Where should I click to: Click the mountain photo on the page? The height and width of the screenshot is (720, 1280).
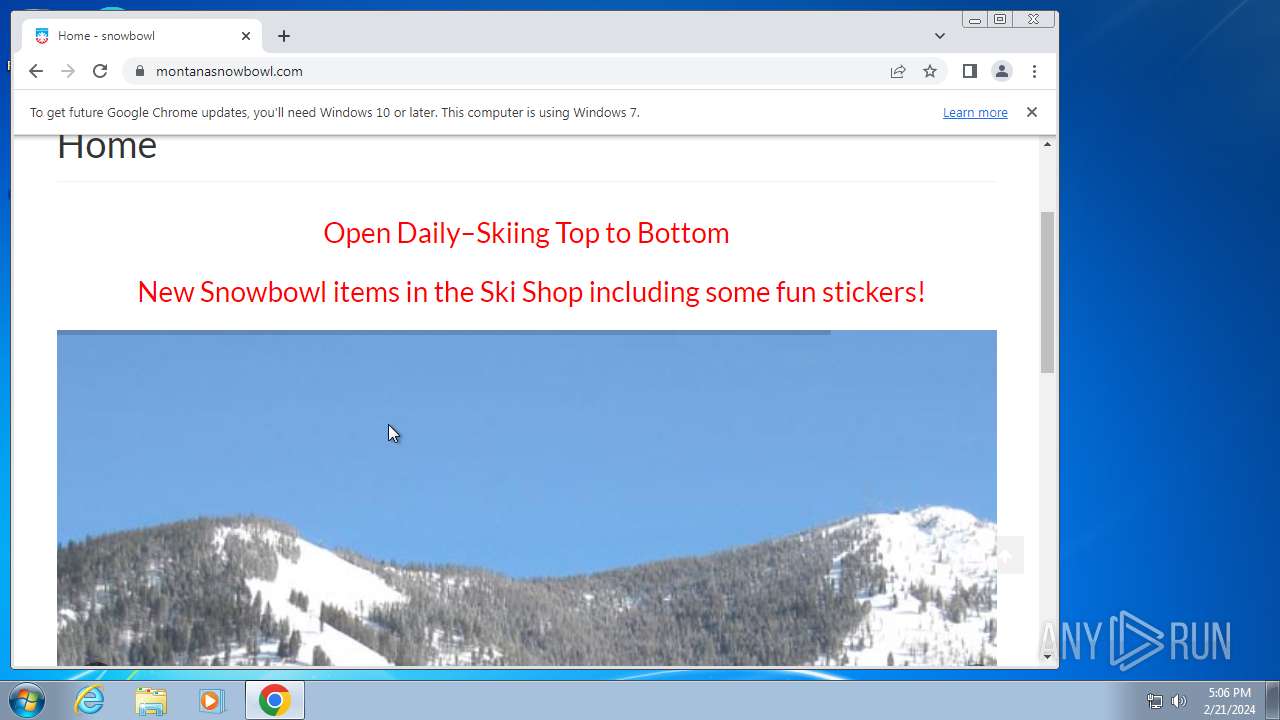[527, 498]
